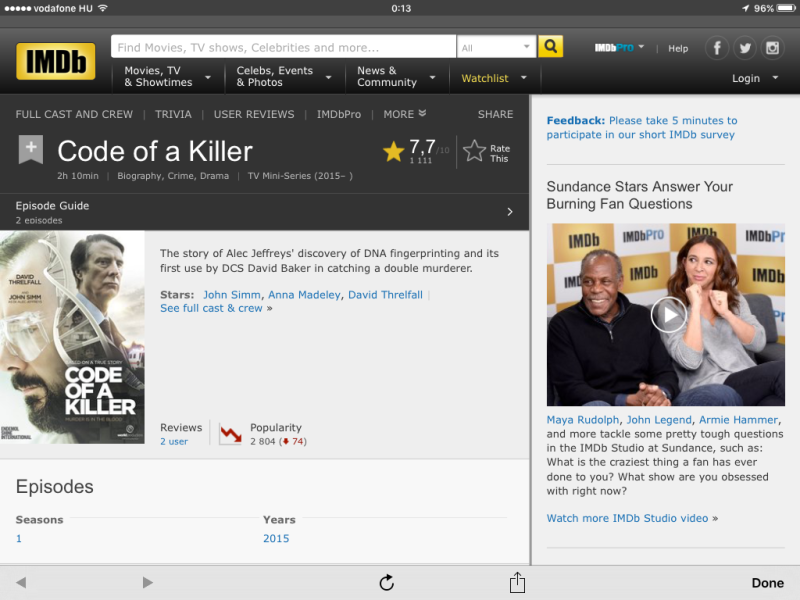Image resolution: width=800 pixels, height=600 pixels.
Task: Expand the MORE submenu
Action: point(405,114)
